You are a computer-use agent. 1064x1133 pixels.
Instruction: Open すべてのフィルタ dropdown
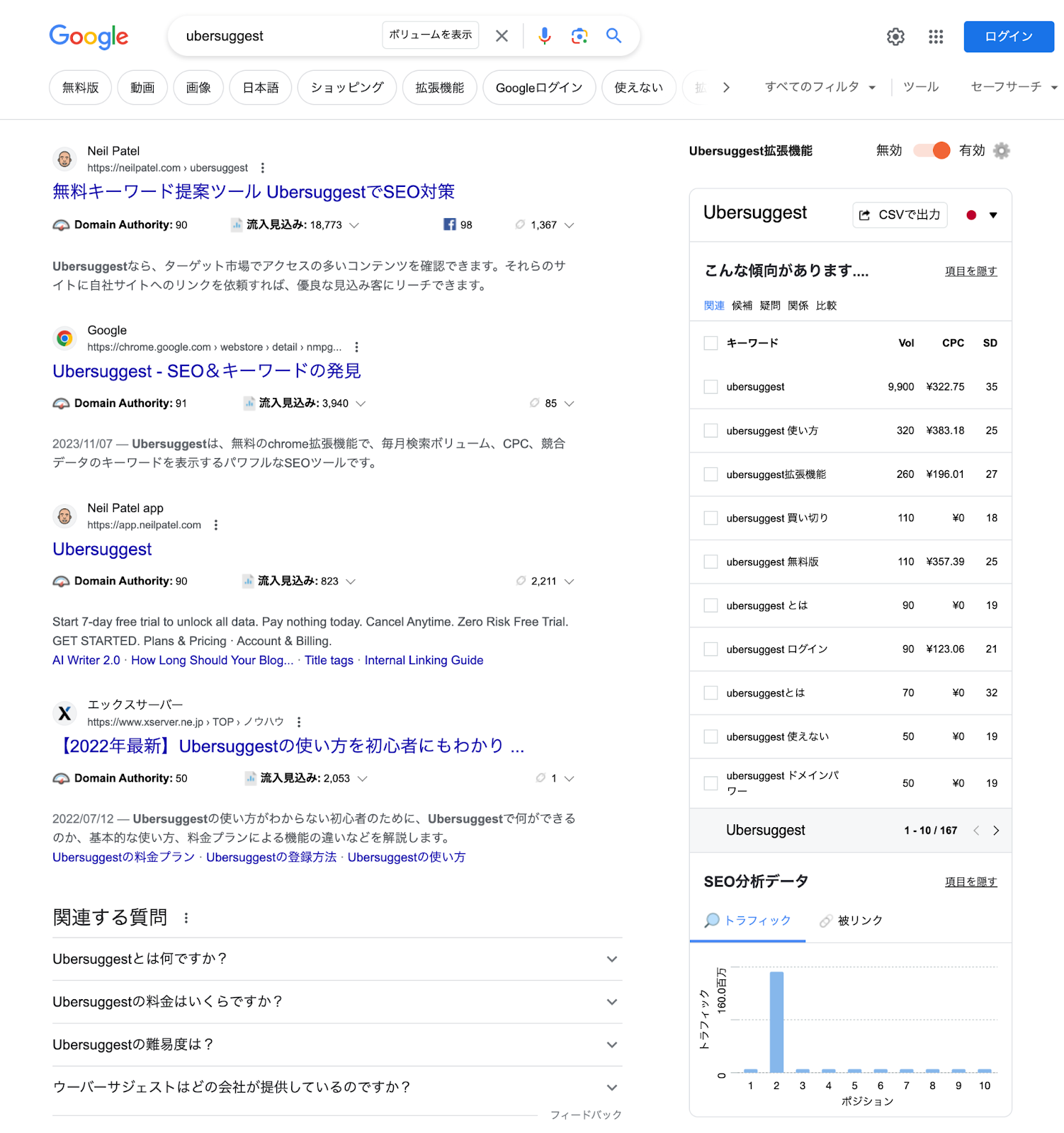pyautogui.click(x=820, y=87)
